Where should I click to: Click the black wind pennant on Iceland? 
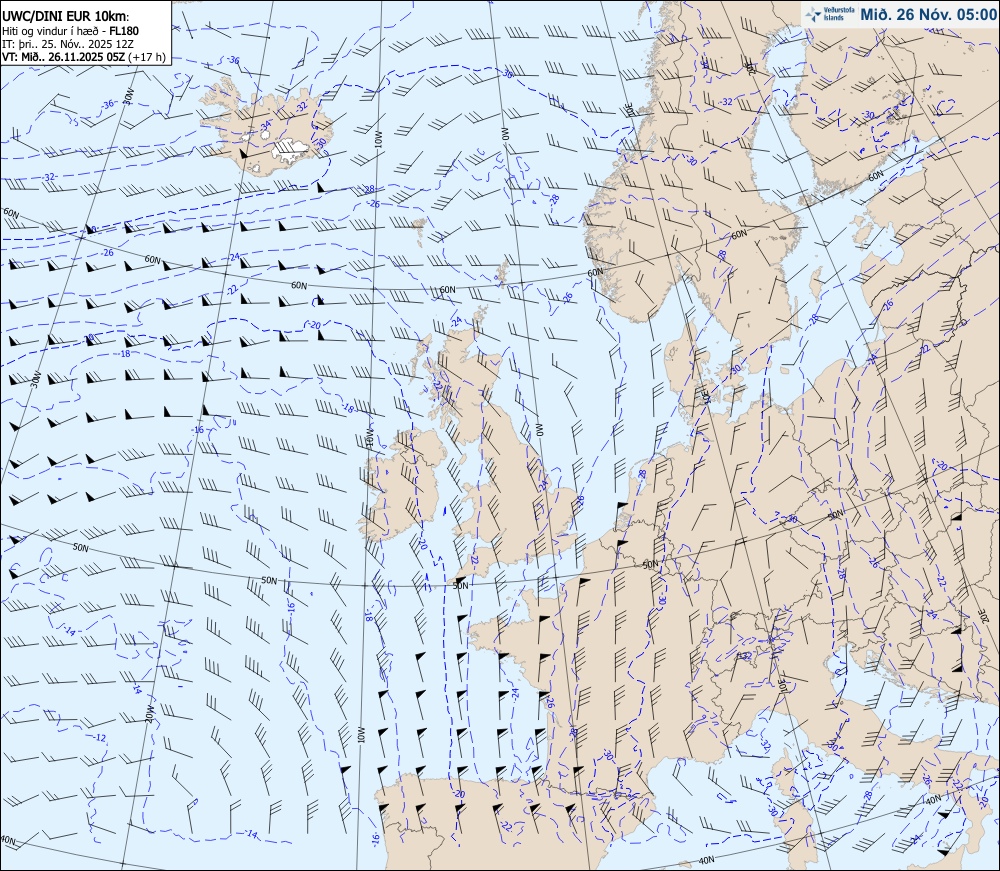click(243, 154)
